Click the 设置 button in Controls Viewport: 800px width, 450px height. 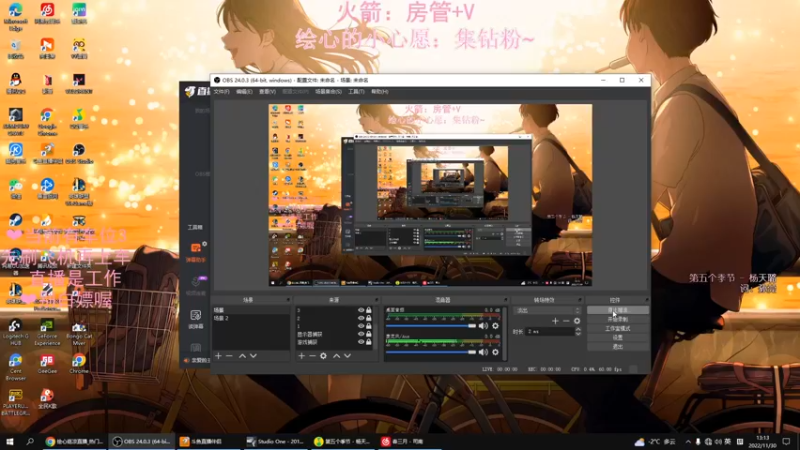click(618, 338)
